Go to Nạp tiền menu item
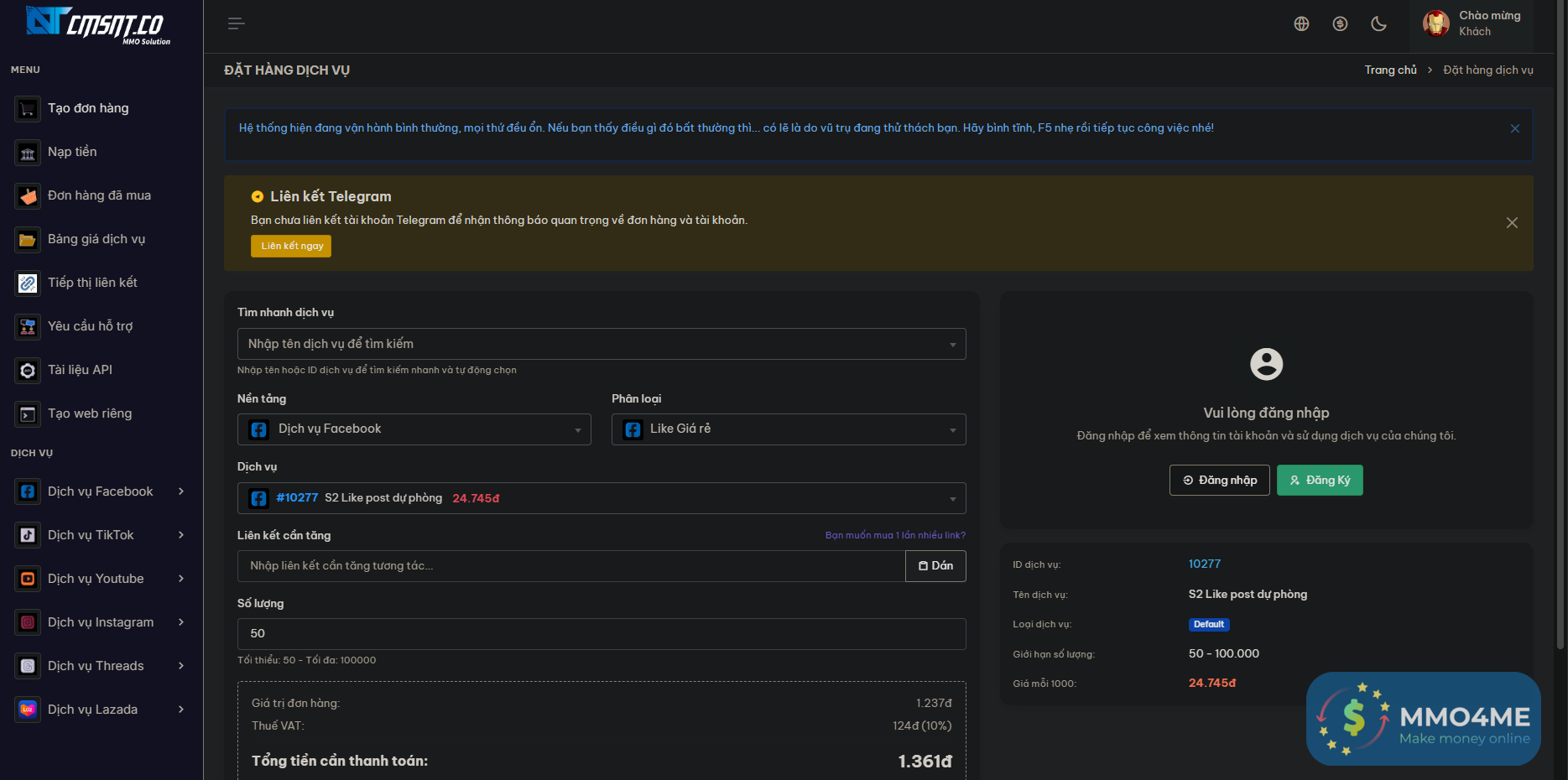 point(72,152)
